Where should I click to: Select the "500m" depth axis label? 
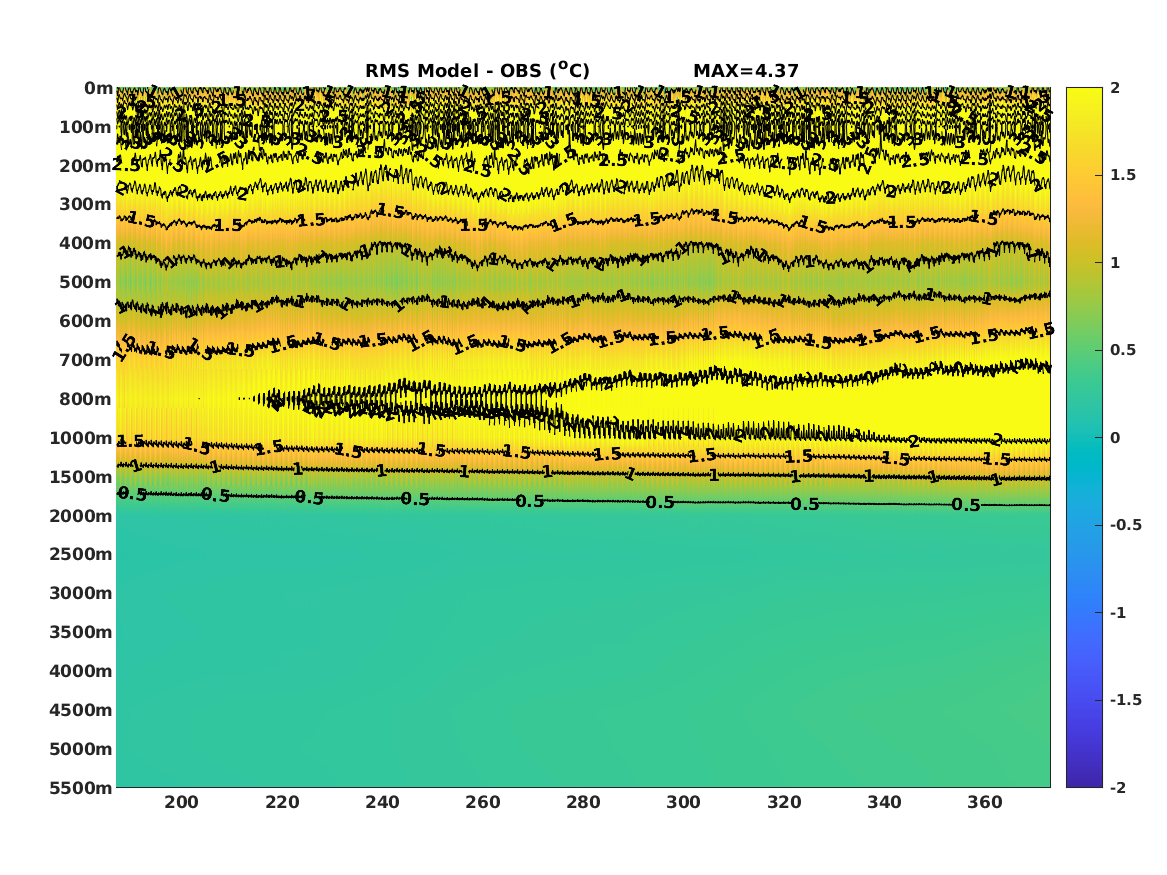(x=86, y=283)
